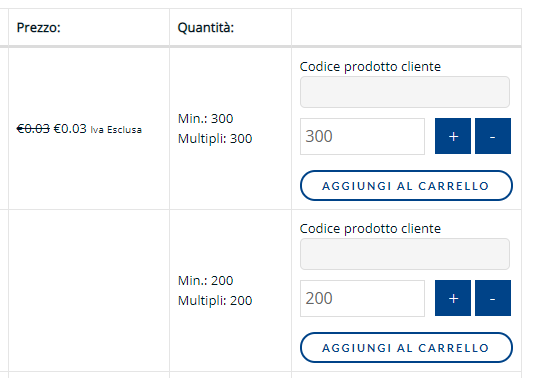Increase quantity with plus button beside 300
The image size is (533, 378).
click(453, 136)
